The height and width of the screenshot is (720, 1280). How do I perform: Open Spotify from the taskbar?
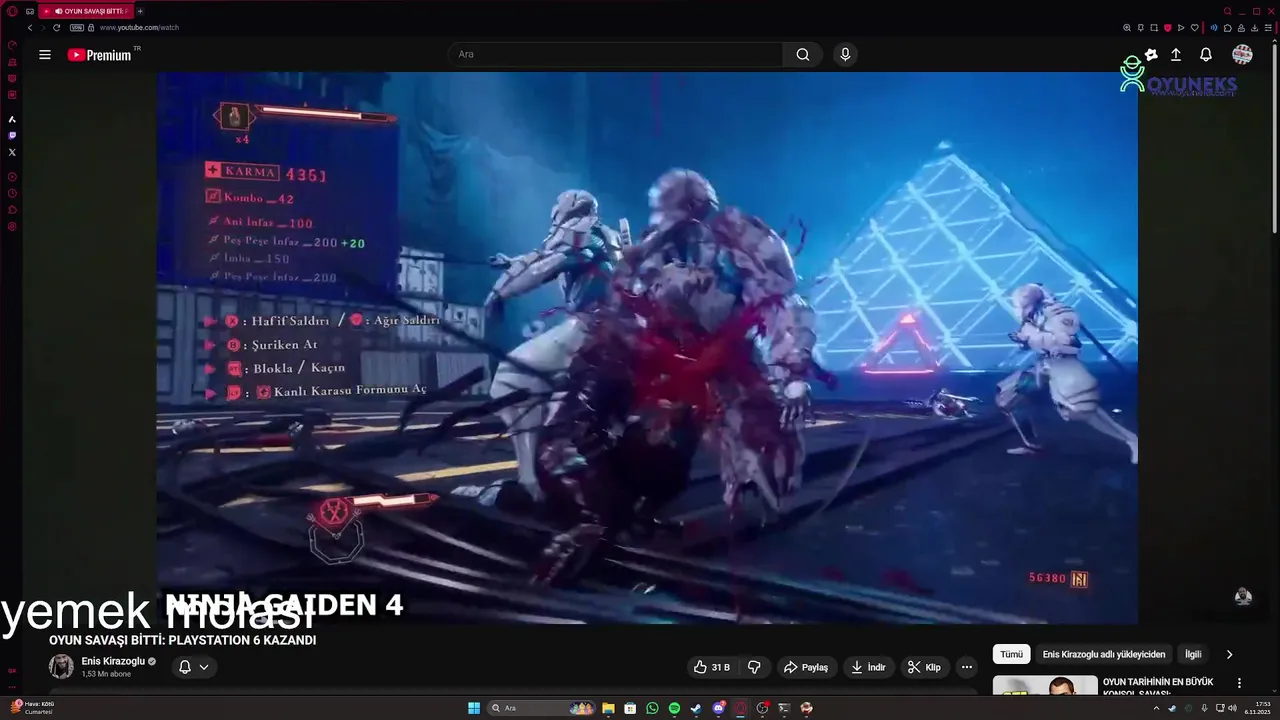click(x=674, y=708)
